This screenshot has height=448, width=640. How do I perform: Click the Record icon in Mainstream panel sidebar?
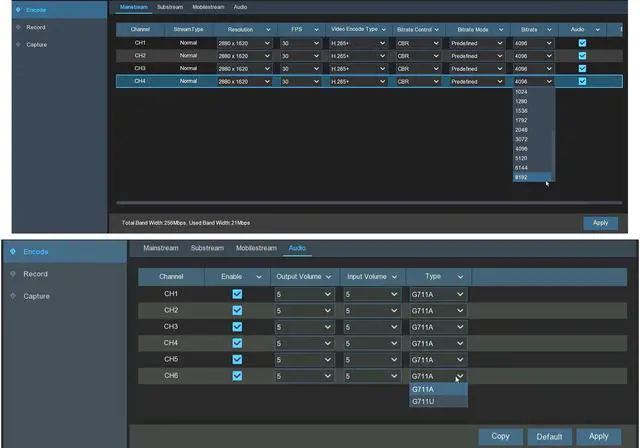(x=18, y=27)
